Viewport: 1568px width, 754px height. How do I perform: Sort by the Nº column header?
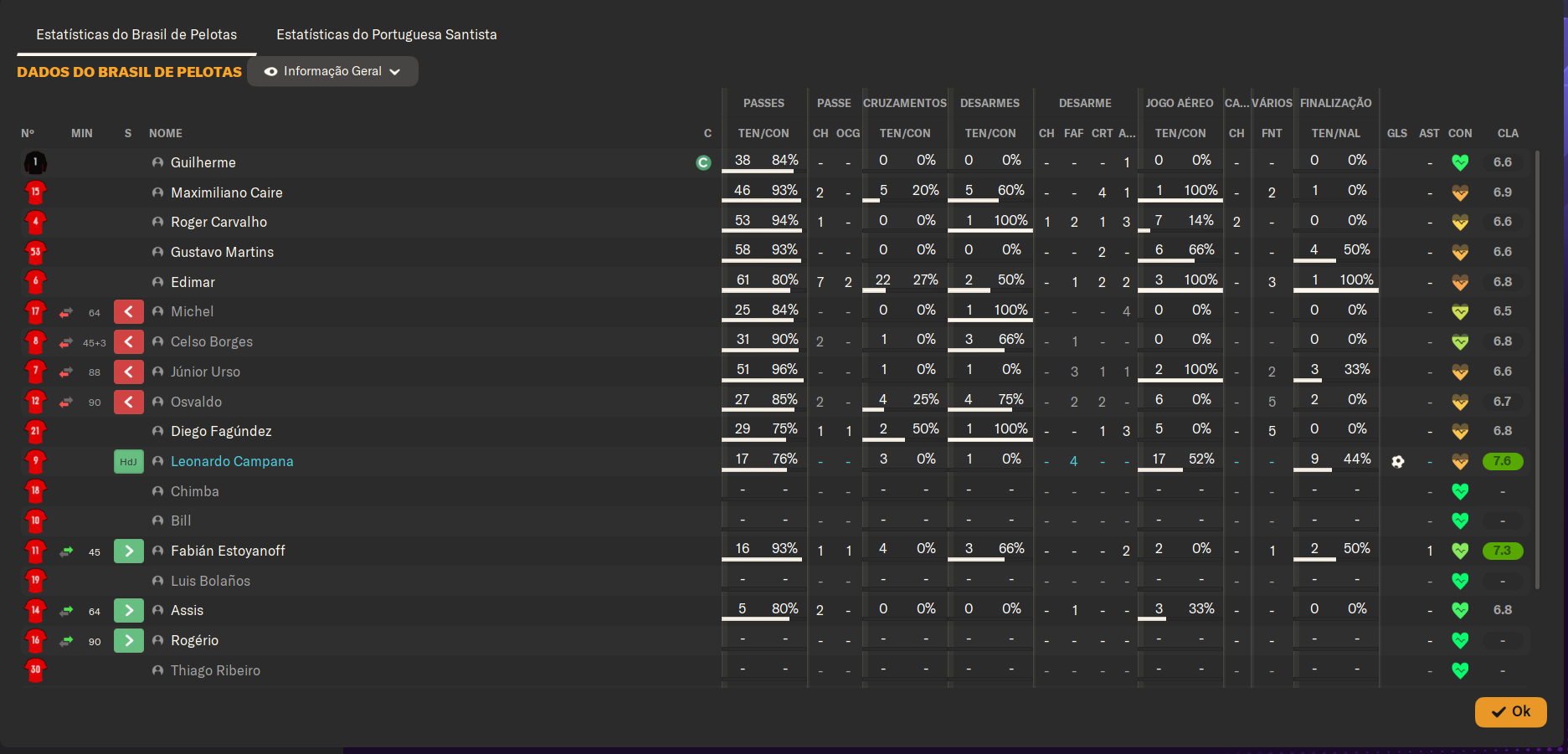[x=28, y=133]
